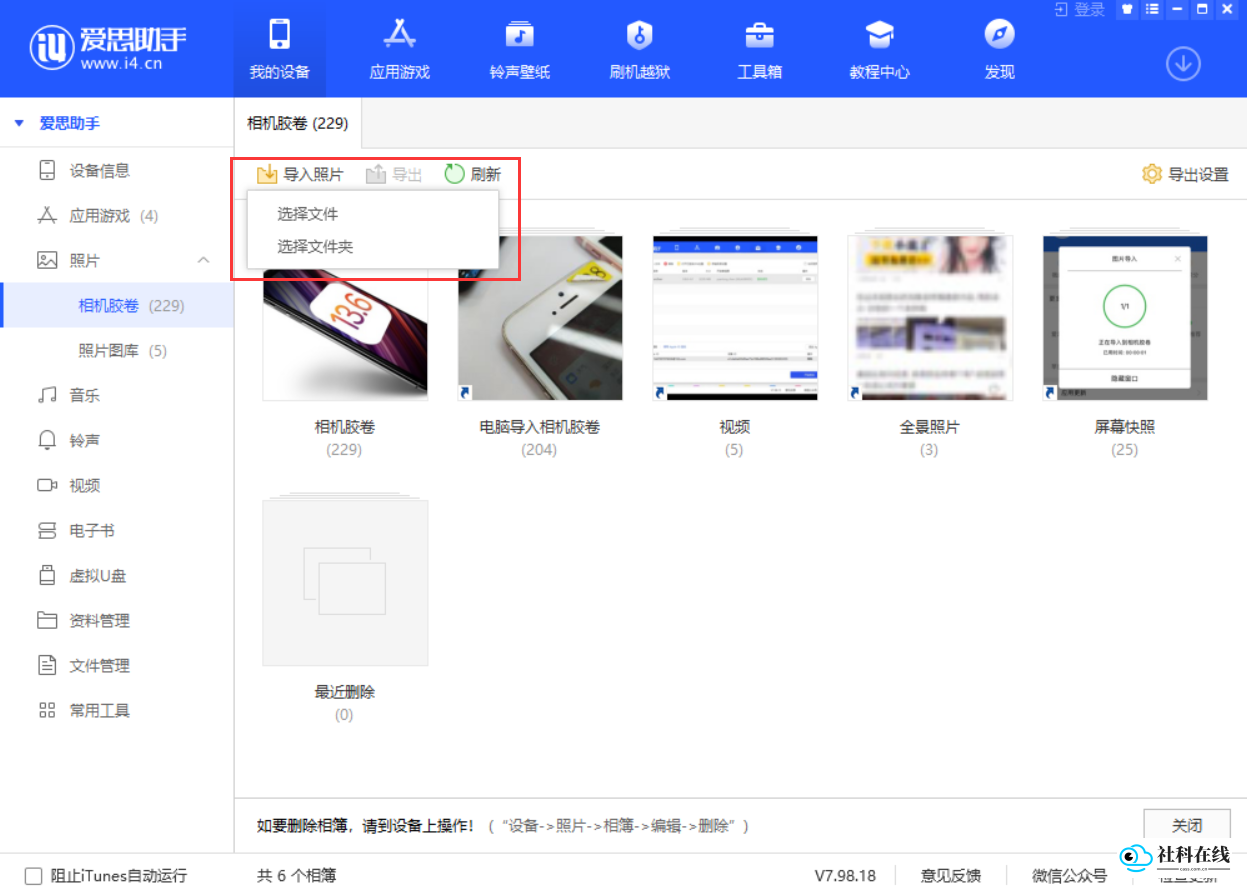Screen dimensions: 1247x896
Task: Open the 最近删除 album thumbnail
Action: [x=345, y=583]
